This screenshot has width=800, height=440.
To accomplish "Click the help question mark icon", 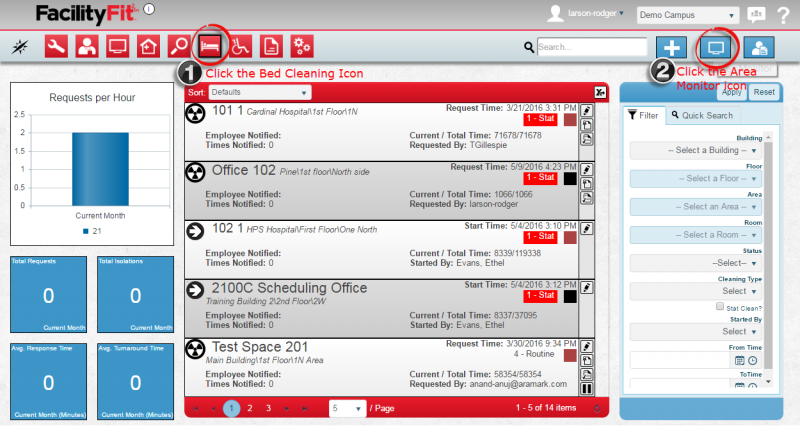I will coord(782,16).
